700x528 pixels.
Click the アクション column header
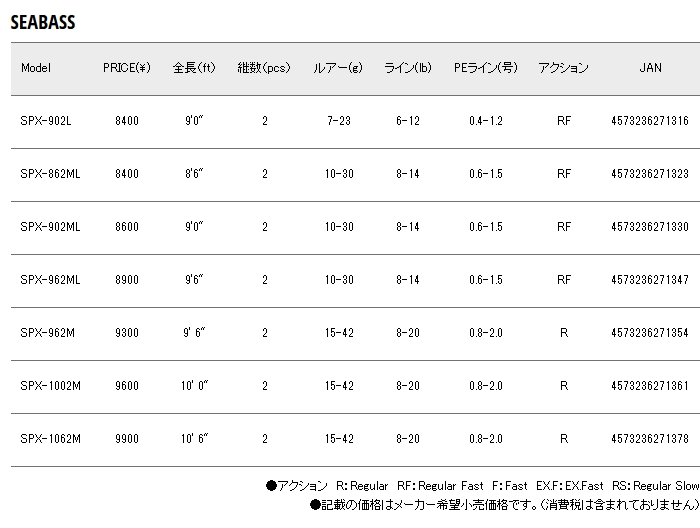click(563, 68)
